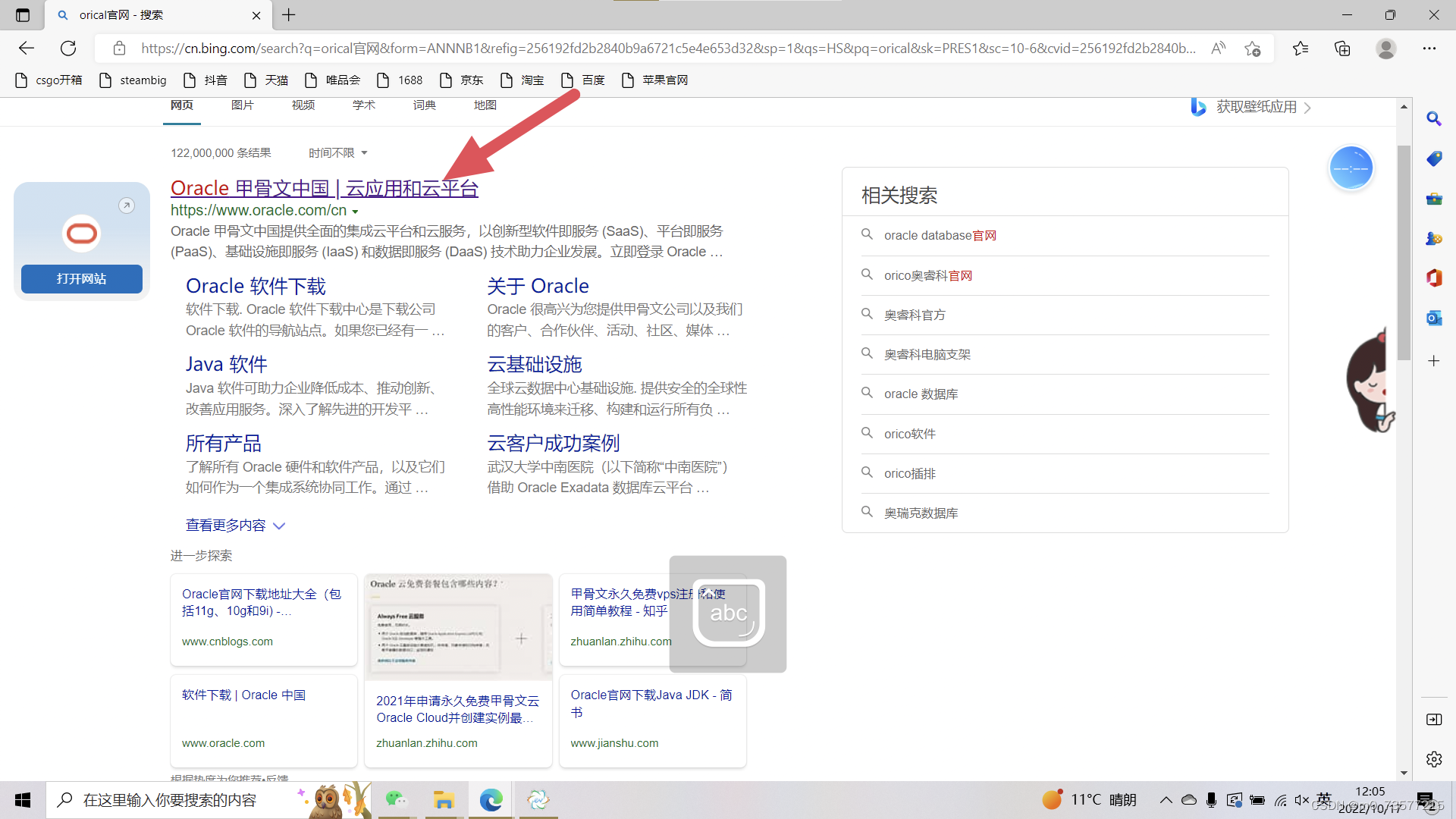Expand 查看更多内容
The image size is (1456, 819).
point(235,526)
